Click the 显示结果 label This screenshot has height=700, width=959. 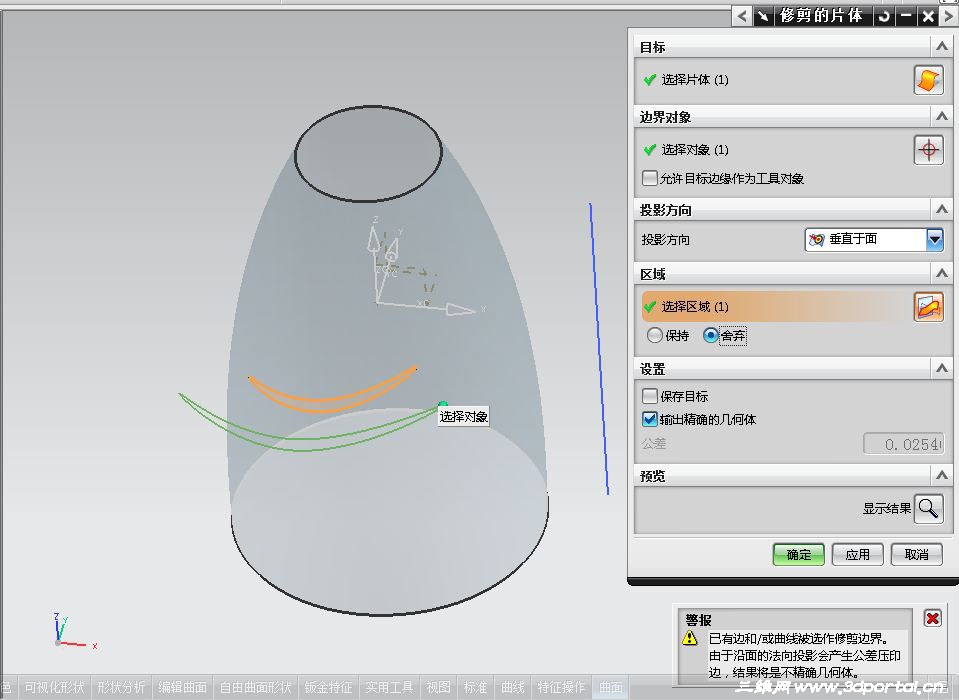coord(886,509)
